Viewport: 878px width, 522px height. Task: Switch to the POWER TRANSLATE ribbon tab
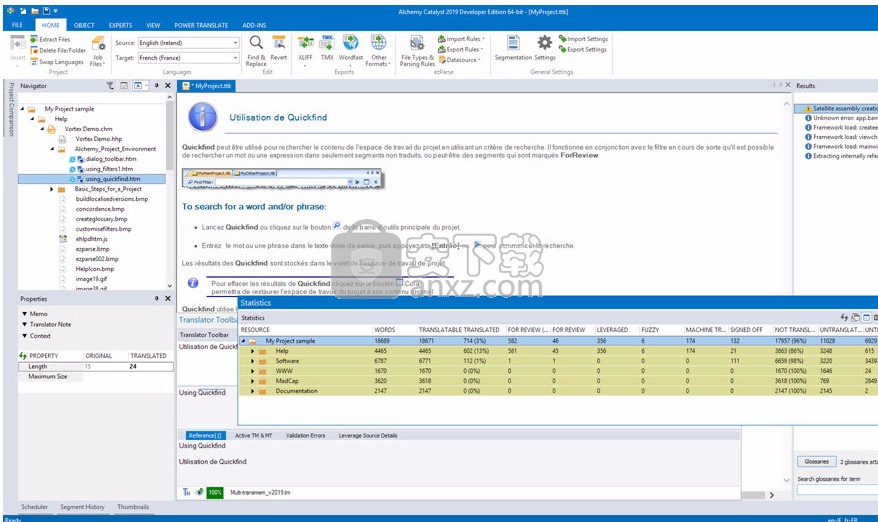pos(201,25)
